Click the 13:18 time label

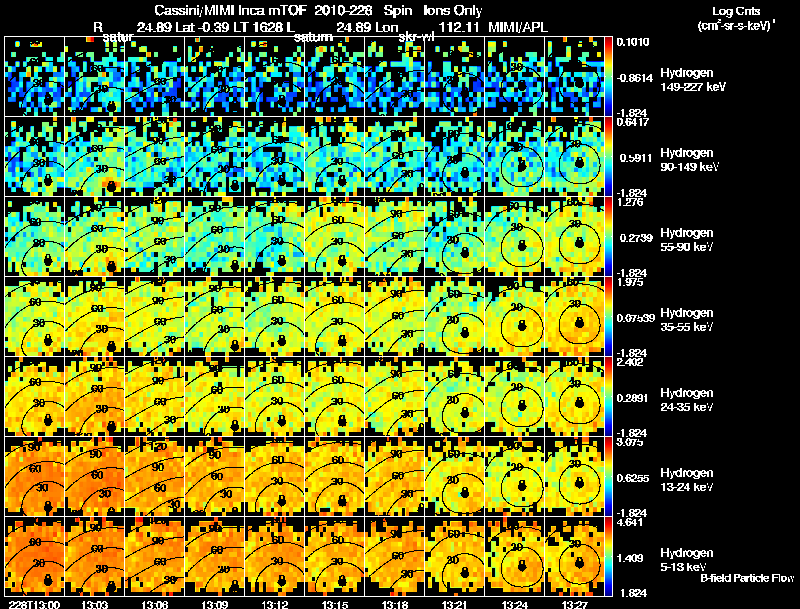click(x=395, y=605)
